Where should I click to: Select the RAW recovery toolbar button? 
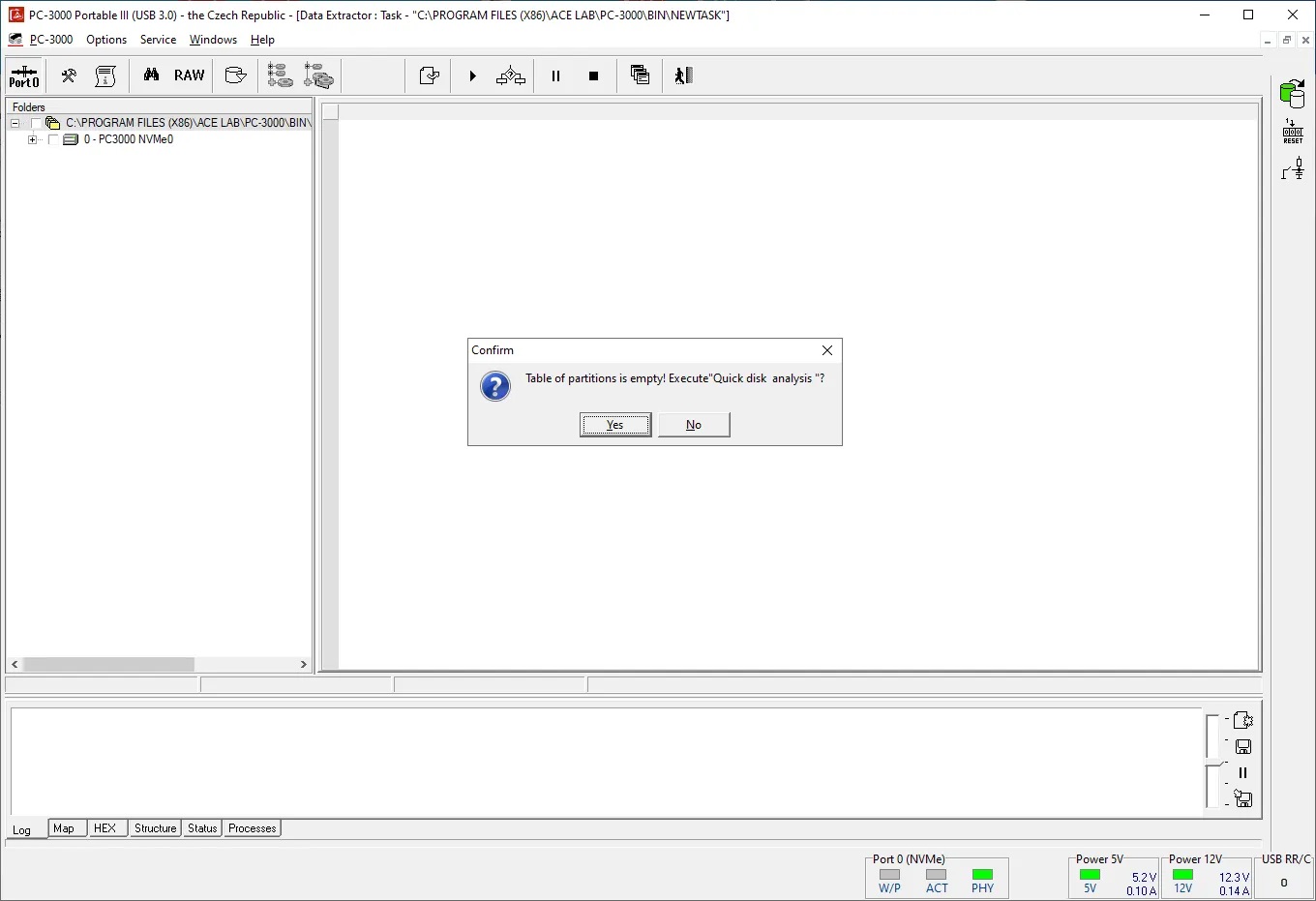pyautogui.click(x=189, y=75)
